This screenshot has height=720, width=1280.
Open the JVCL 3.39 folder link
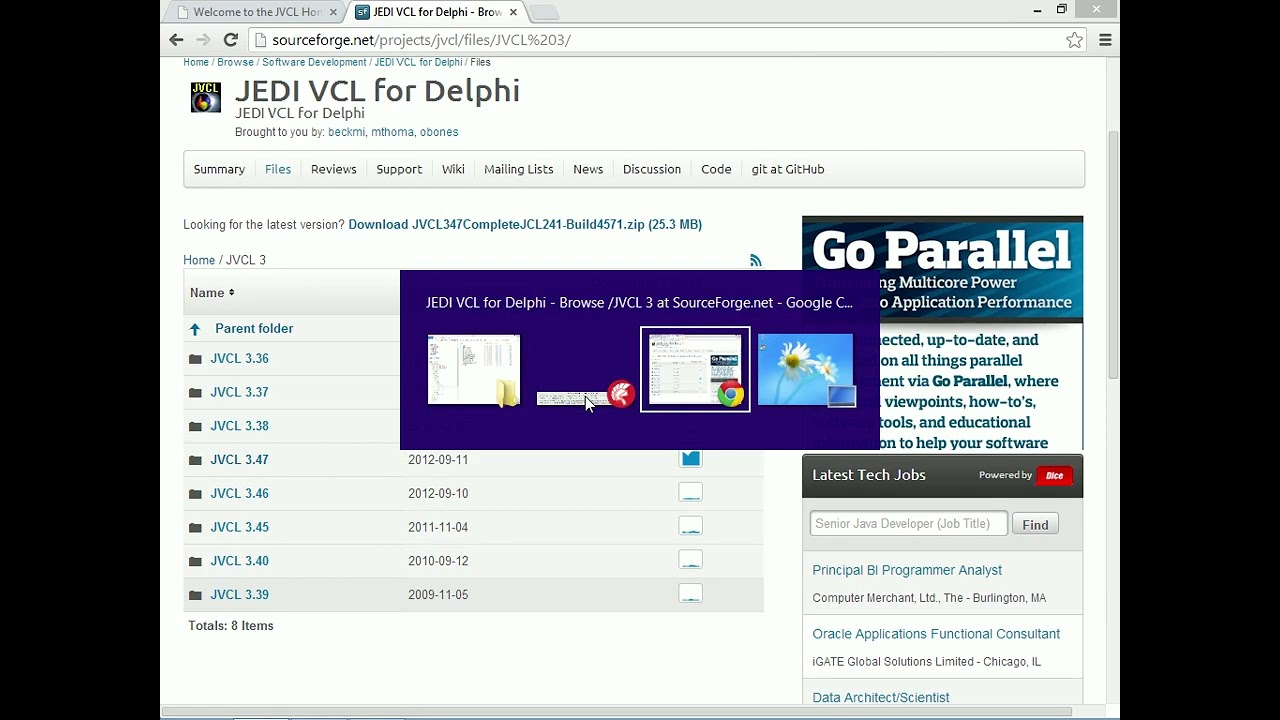coord(239,595)
